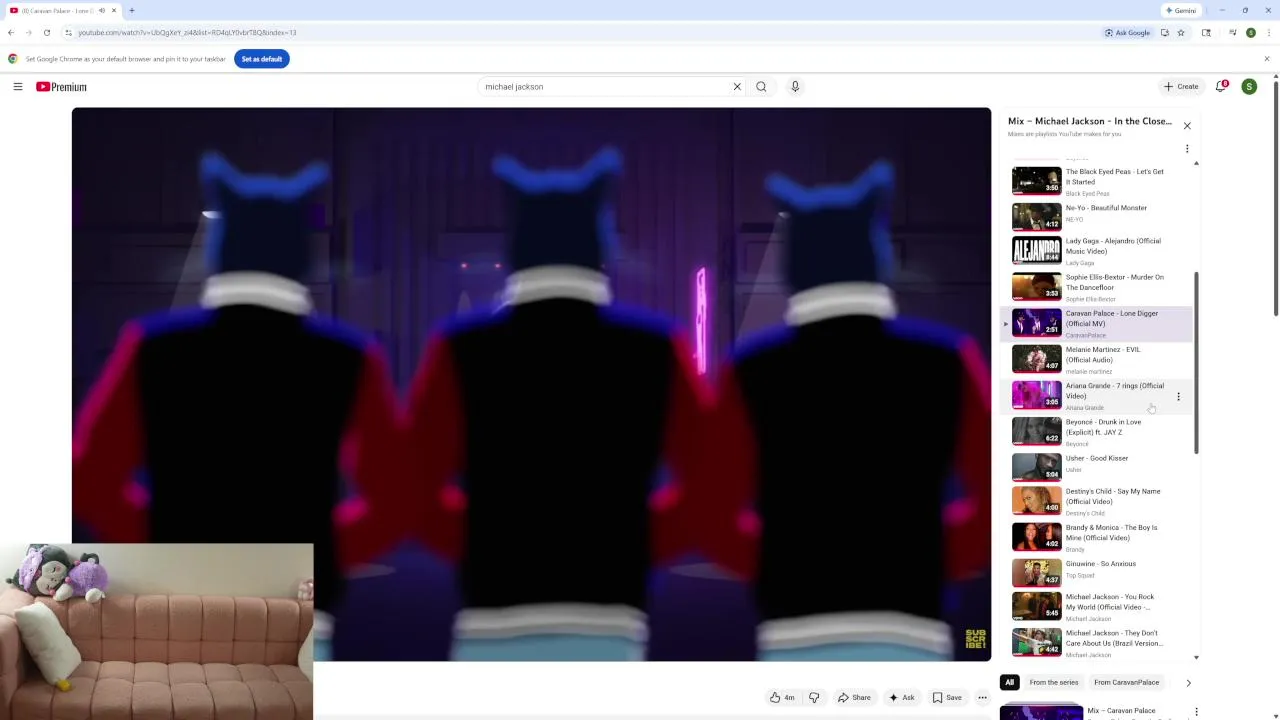Open Gemini in Chrome
Viewport: 1280px width, 720px height.
[x=1182, y=11]
